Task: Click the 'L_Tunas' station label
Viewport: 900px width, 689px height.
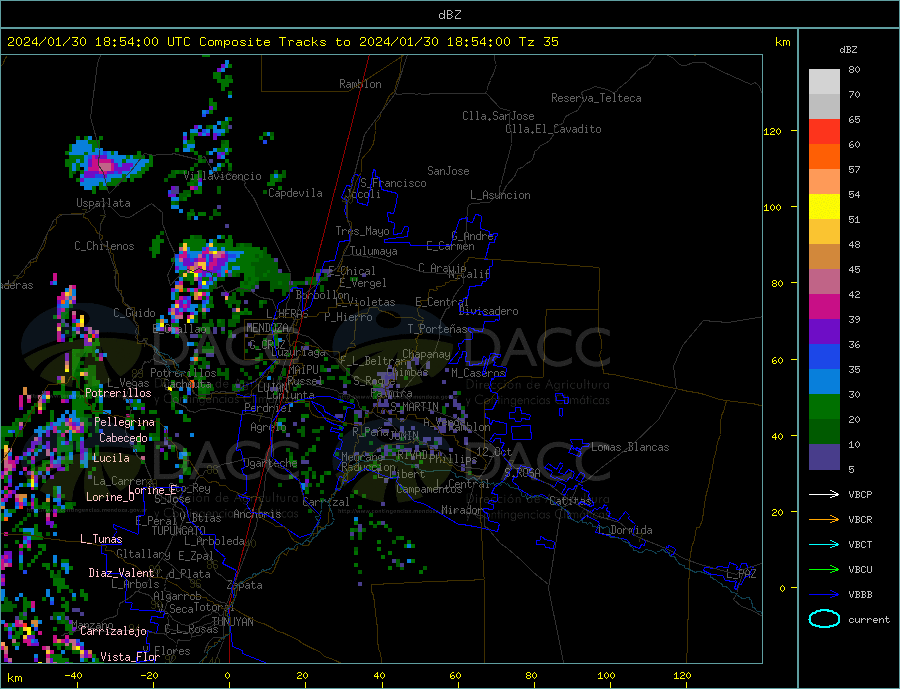Action: coord(101,539)
